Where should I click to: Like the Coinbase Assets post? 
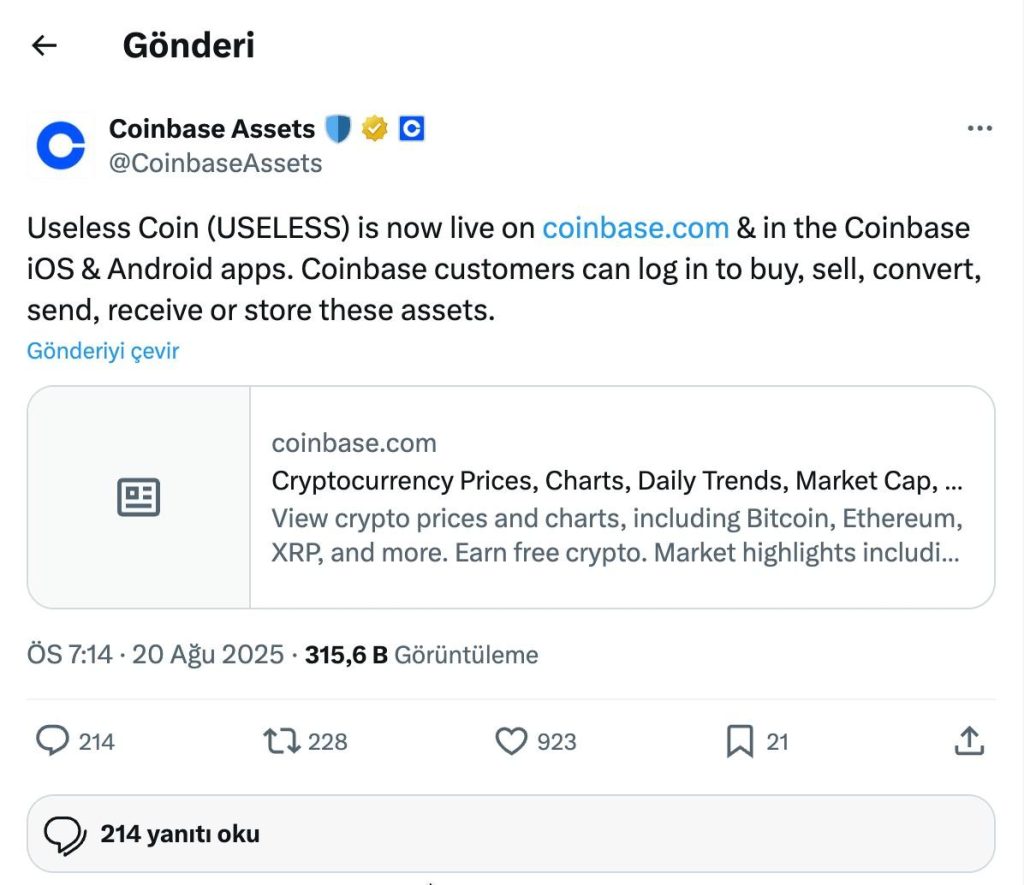(512, 742)
